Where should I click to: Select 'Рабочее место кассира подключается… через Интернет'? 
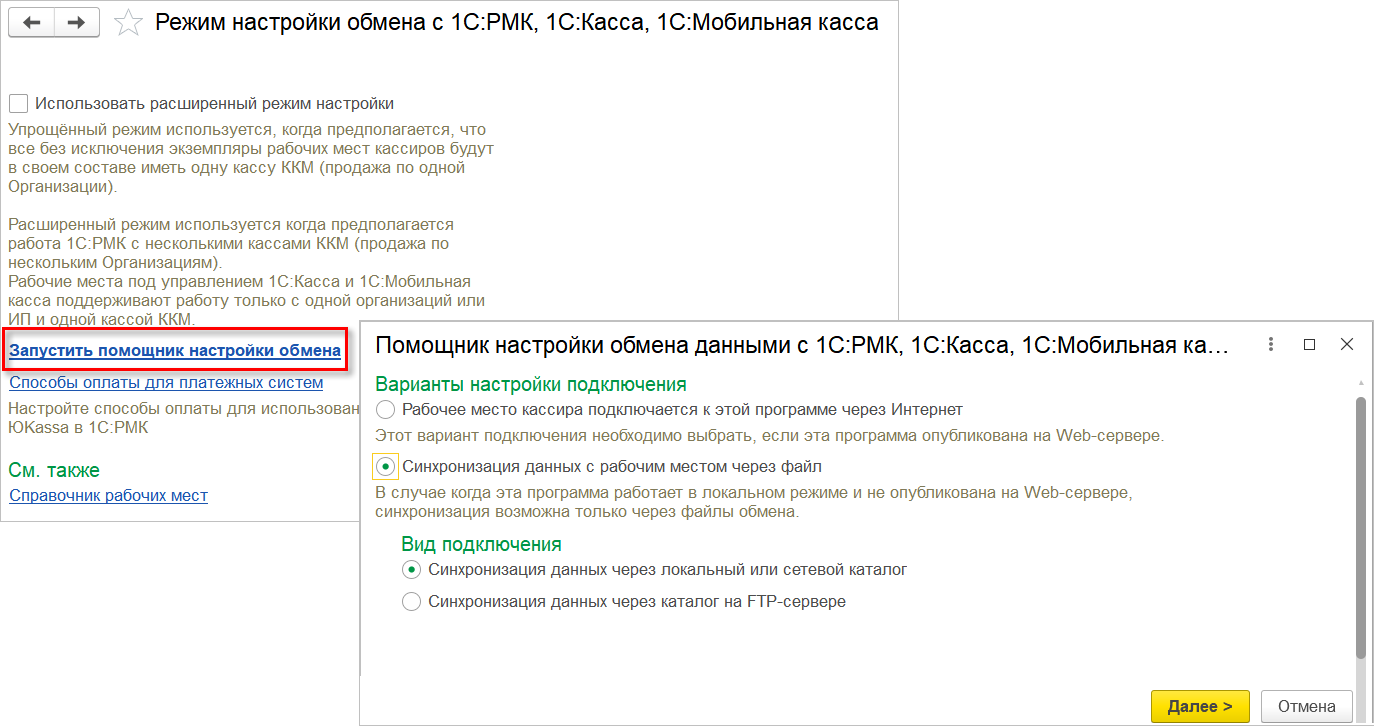pyautogui.click(x=385, y=409)
